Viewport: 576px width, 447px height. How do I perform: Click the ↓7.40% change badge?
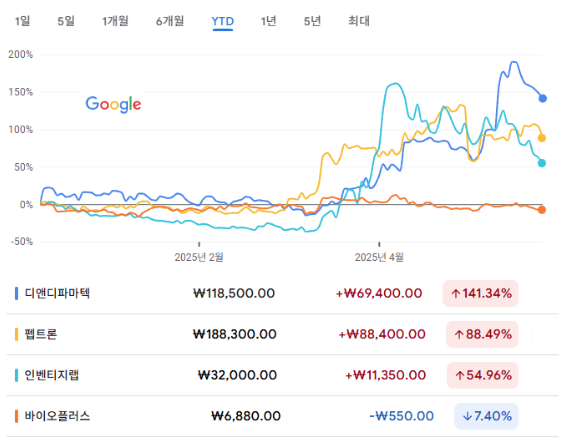(x=486, y=416)
